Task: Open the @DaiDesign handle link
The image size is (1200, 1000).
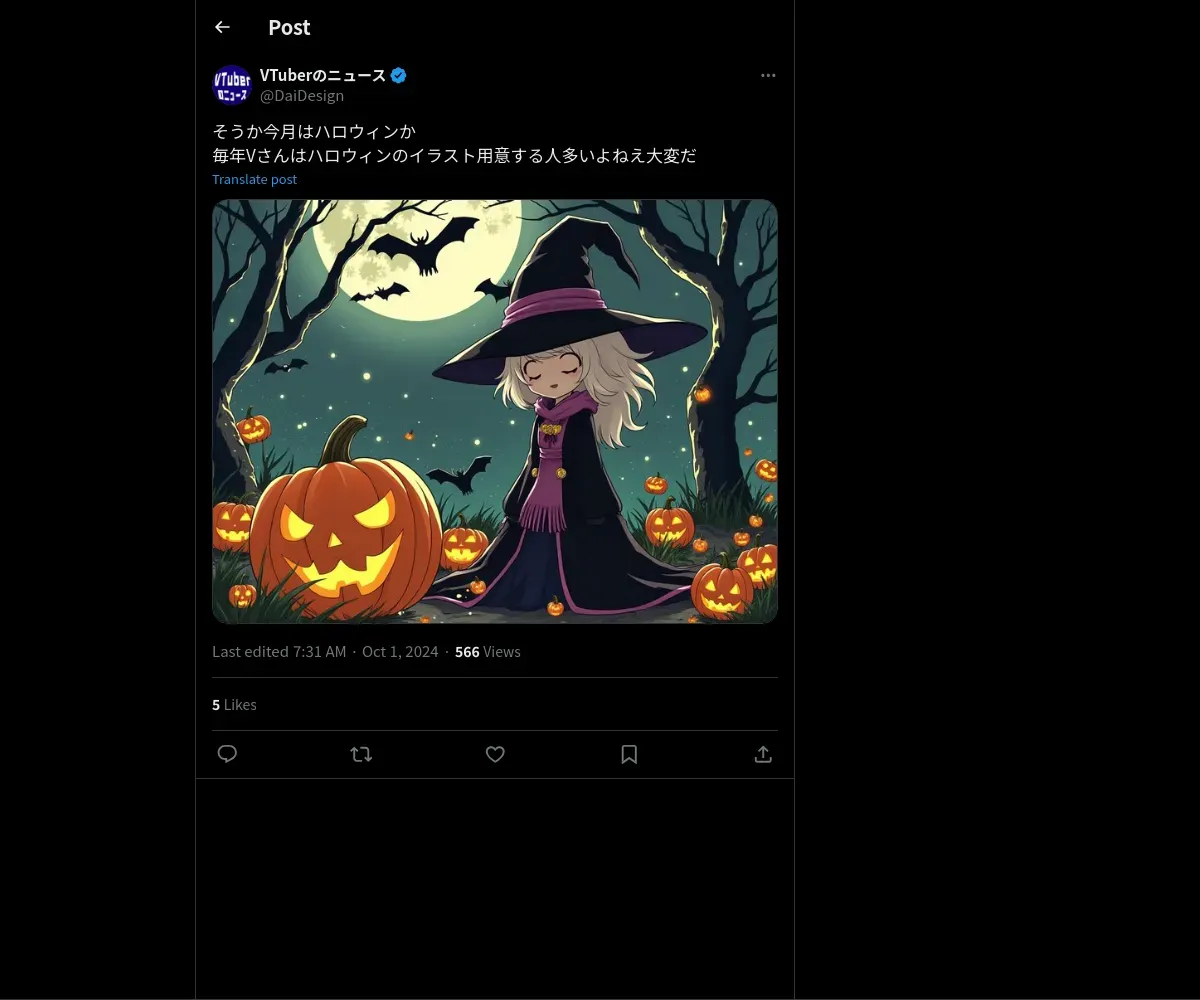Action: [302, 96]
